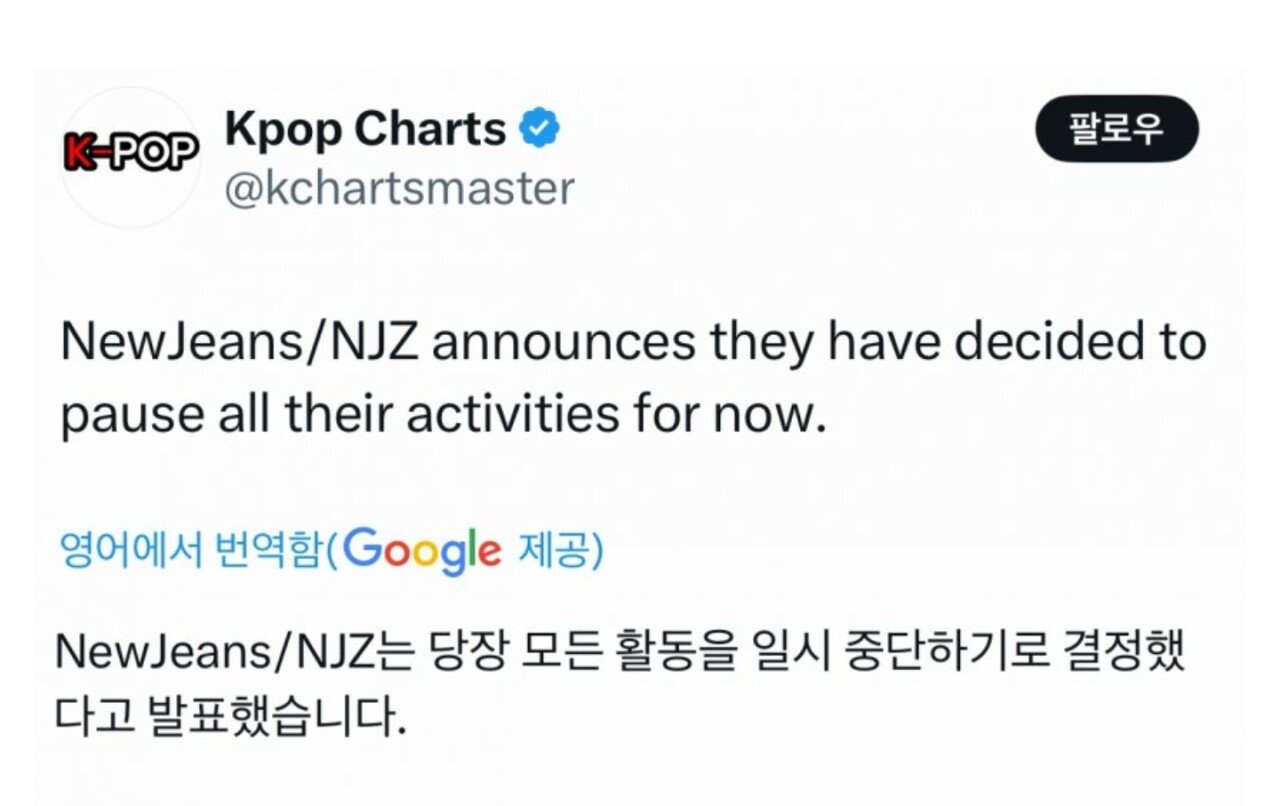
Task: Click the line 다고 발표했습니다.
Action: (231, 717)
